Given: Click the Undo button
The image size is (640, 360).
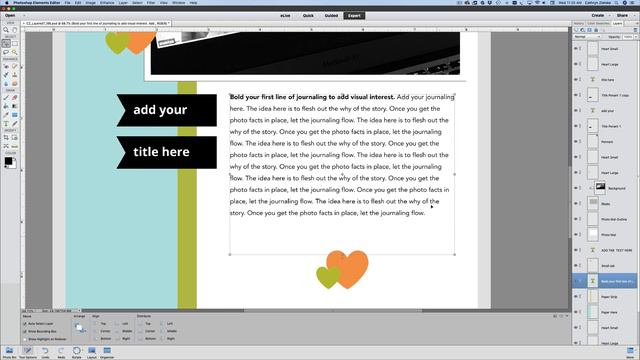Looking at the screenshot, I should click(x=45, y=353).
